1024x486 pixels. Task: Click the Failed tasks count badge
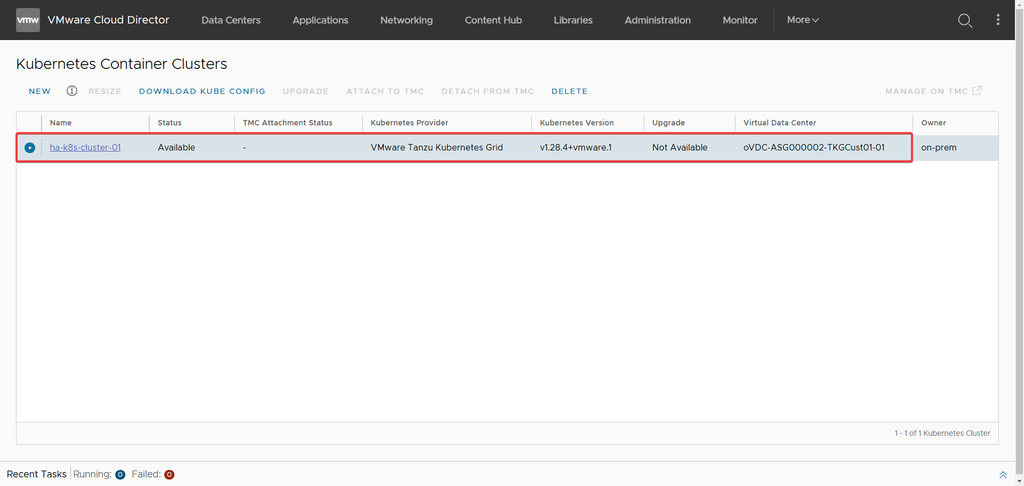coord(169,474)
